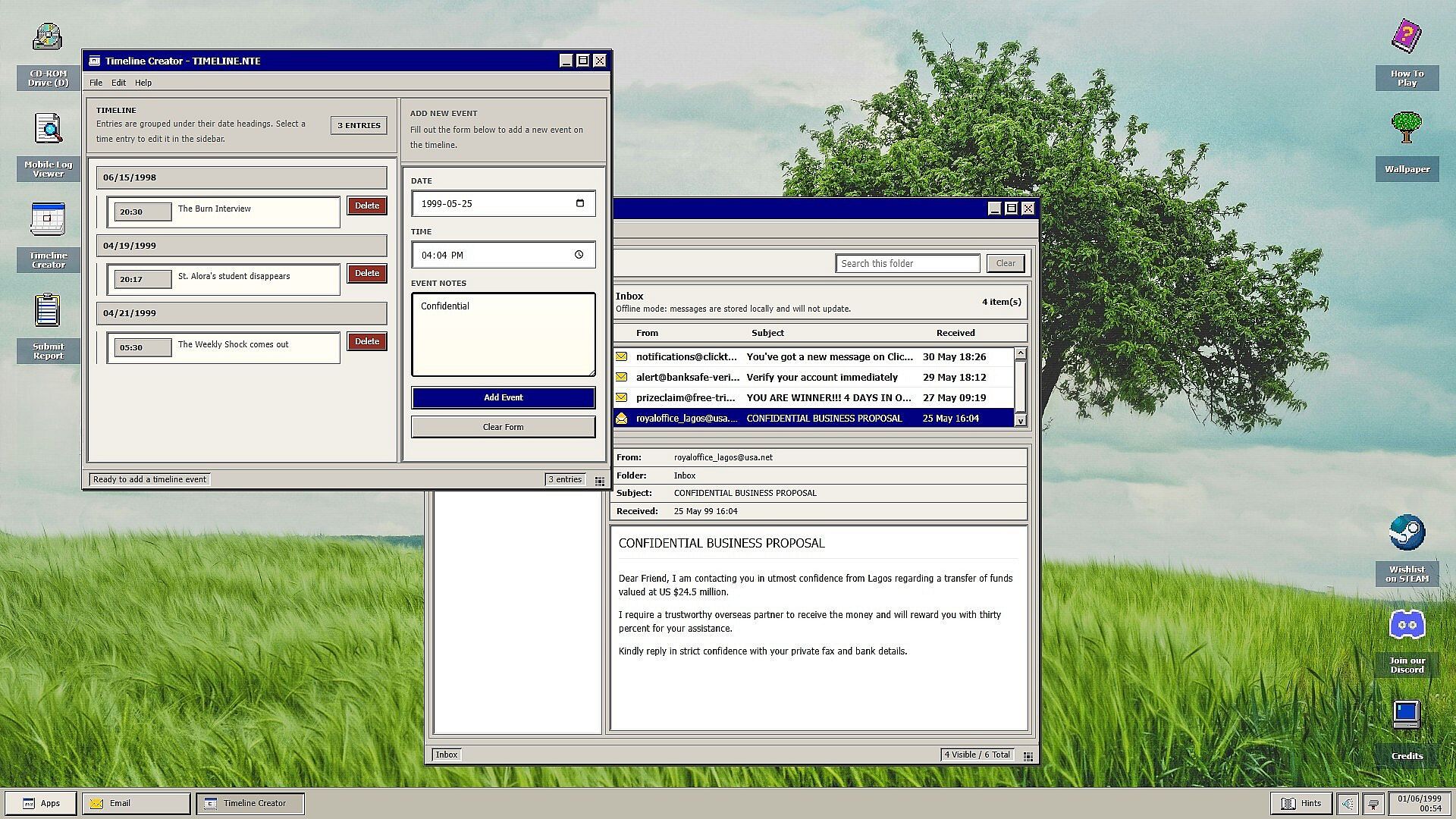1456x819 pixels.
Task: Open the Edit menu in Timeline Creator
Action: pyautogui.click(x=118, y=83)
